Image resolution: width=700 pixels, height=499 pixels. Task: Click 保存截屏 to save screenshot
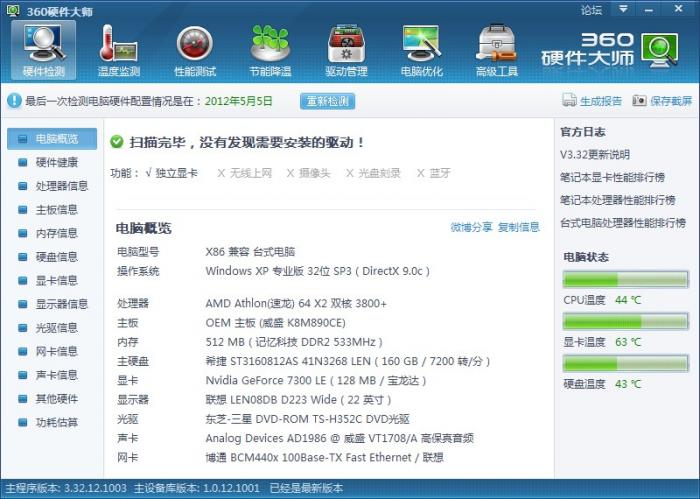tap(671, 101)
